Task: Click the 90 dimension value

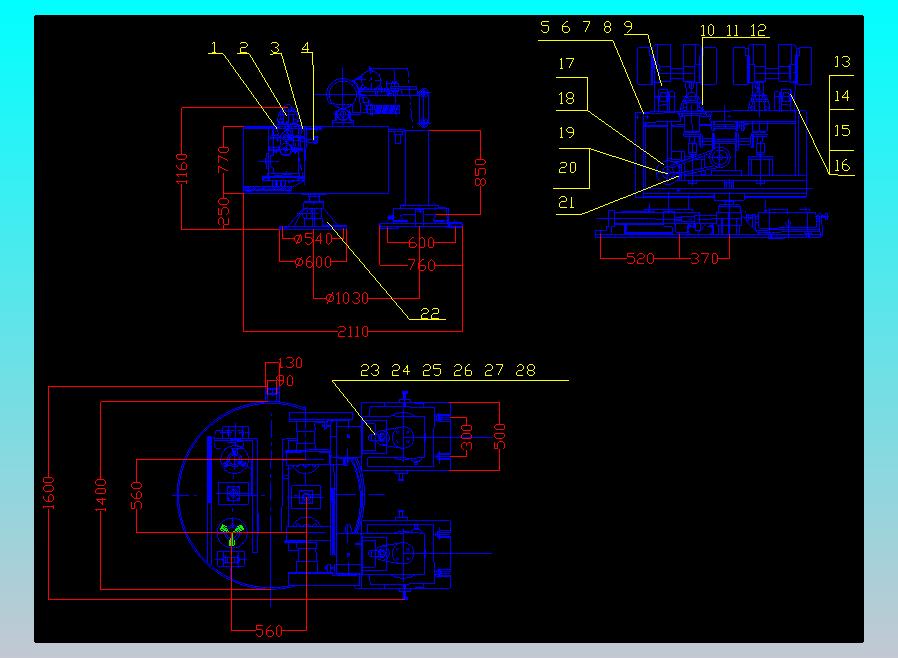Action: (x=286, y=380)
